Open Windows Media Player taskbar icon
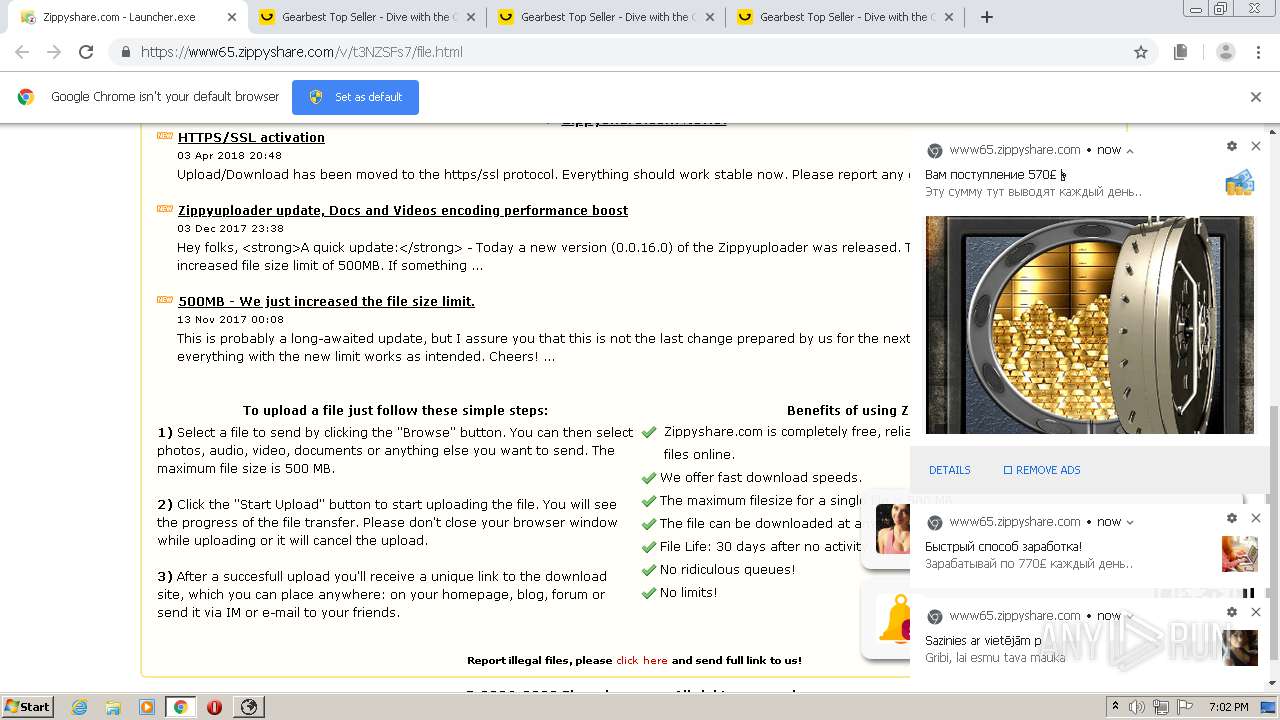 coord(147,707)
